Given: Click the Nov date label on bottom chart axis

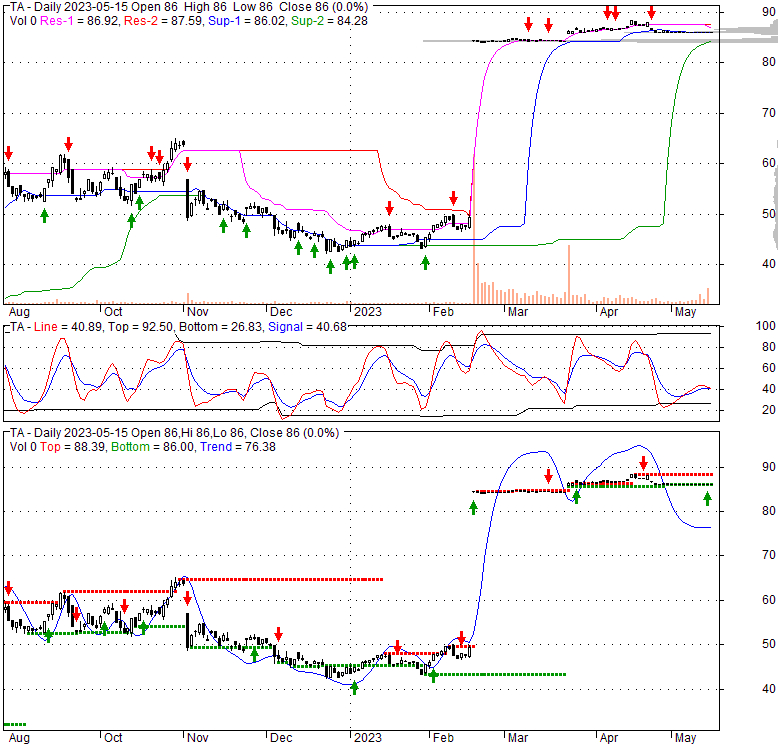Looking at the screenshot, I should pyautogui.click(x=196, y=737).
